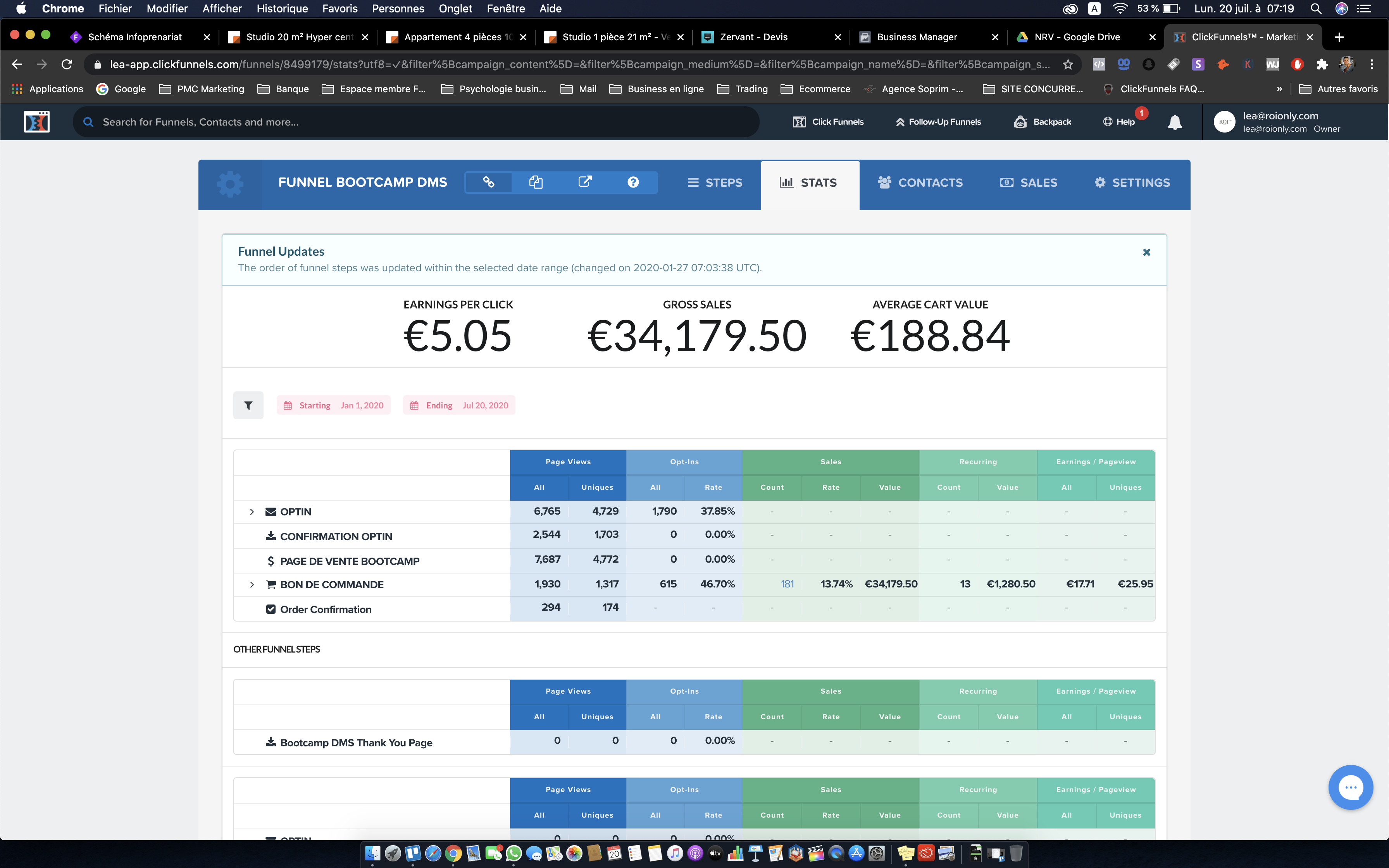Viewport: 1389px width, 868px height.
Task: Click the red stop-hand extension icon
Action: pyautogui.click(x=1297, y=64)
